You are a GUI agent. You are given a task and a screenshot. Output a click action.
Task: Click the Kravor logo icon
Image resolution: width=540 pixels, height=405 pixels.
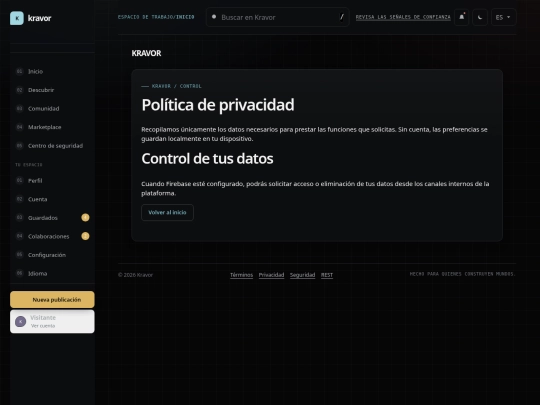tap(17, 18)
